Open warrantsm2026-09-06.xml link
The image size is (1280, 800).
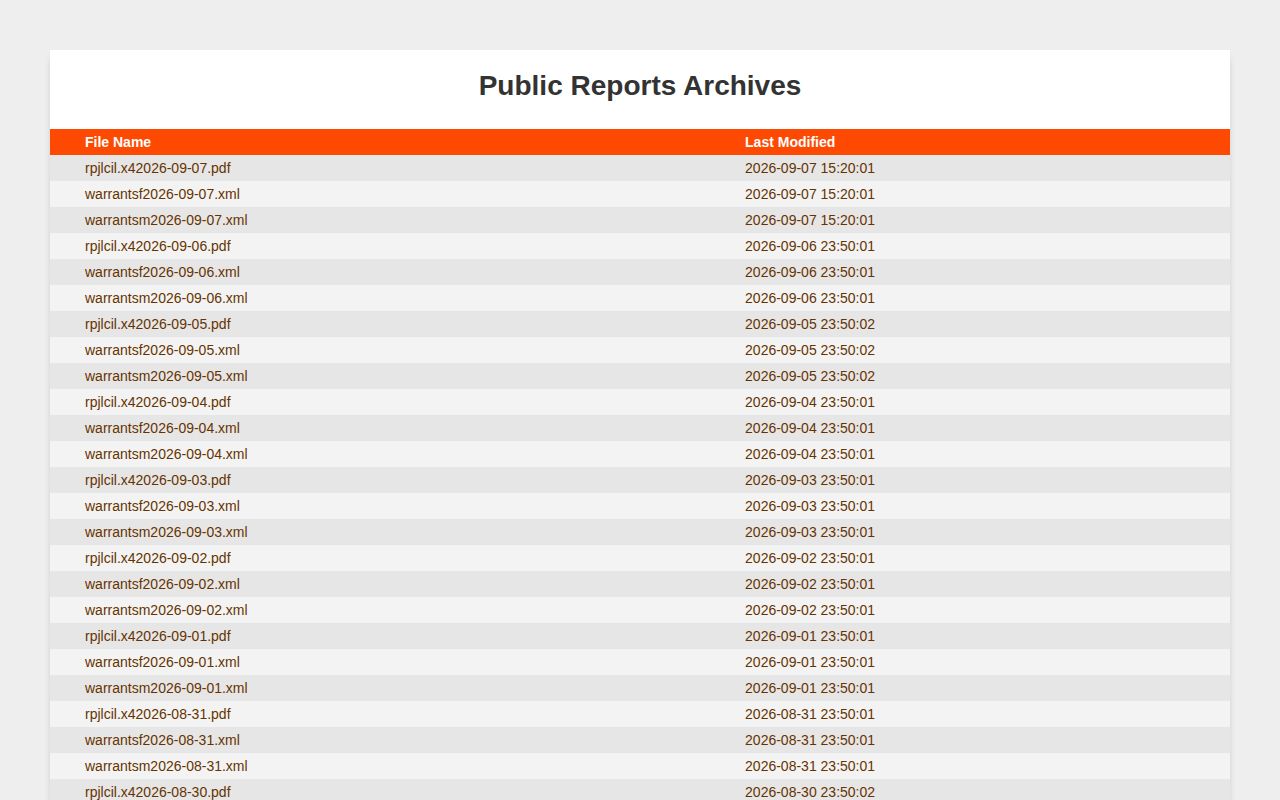pos(166,298)
